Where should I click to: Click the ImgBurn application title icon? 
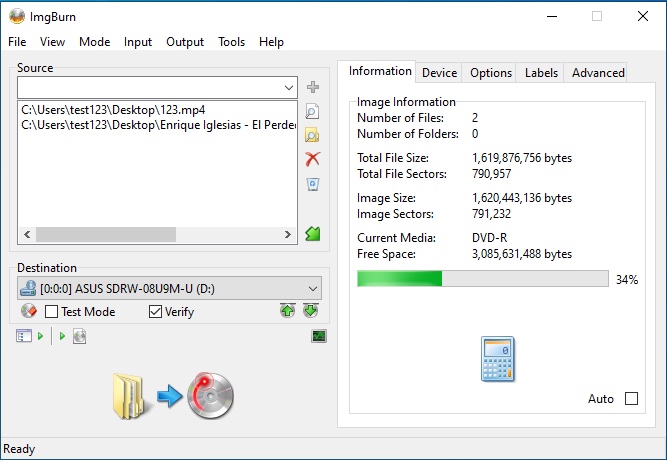(17, 16)
